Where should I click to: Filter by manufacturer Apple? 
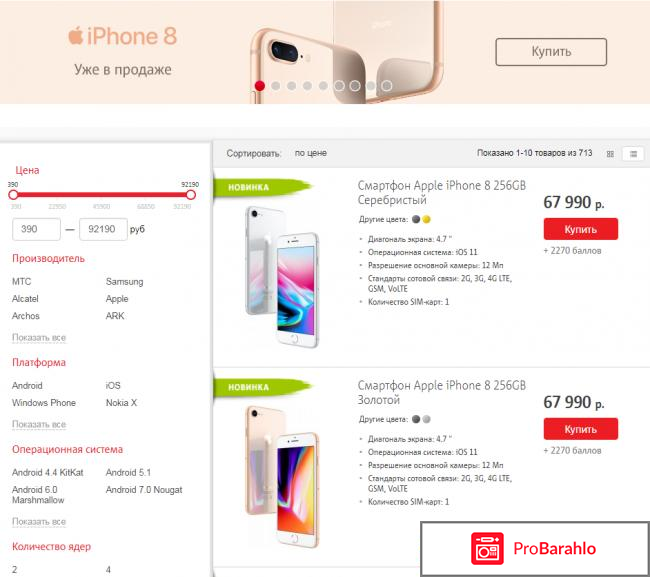[x=117, y=299]
